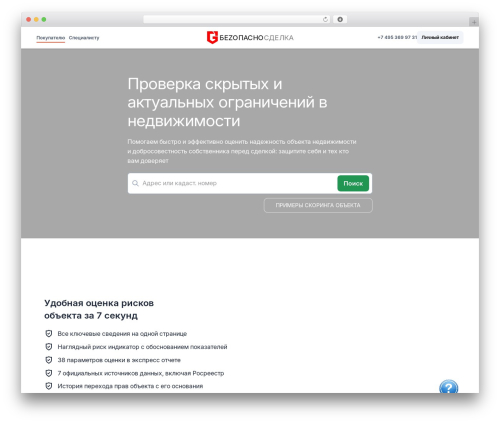Click the magnifier icon in search field
Viewport: 500px width, 423px height.
pyautogui.click(x=135, y=183)
